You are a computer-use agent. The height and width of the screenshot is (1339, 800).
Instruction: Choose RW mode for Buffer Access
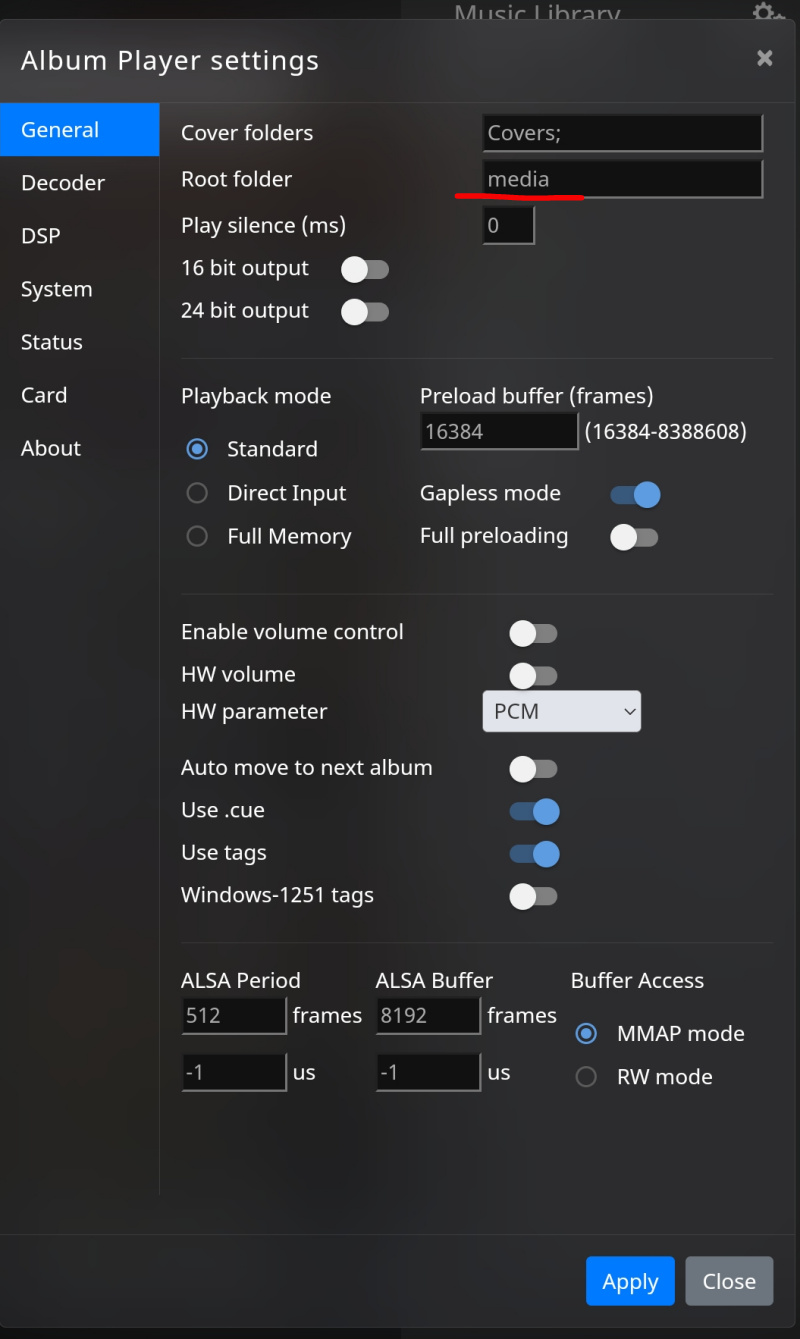[587, 1077]
